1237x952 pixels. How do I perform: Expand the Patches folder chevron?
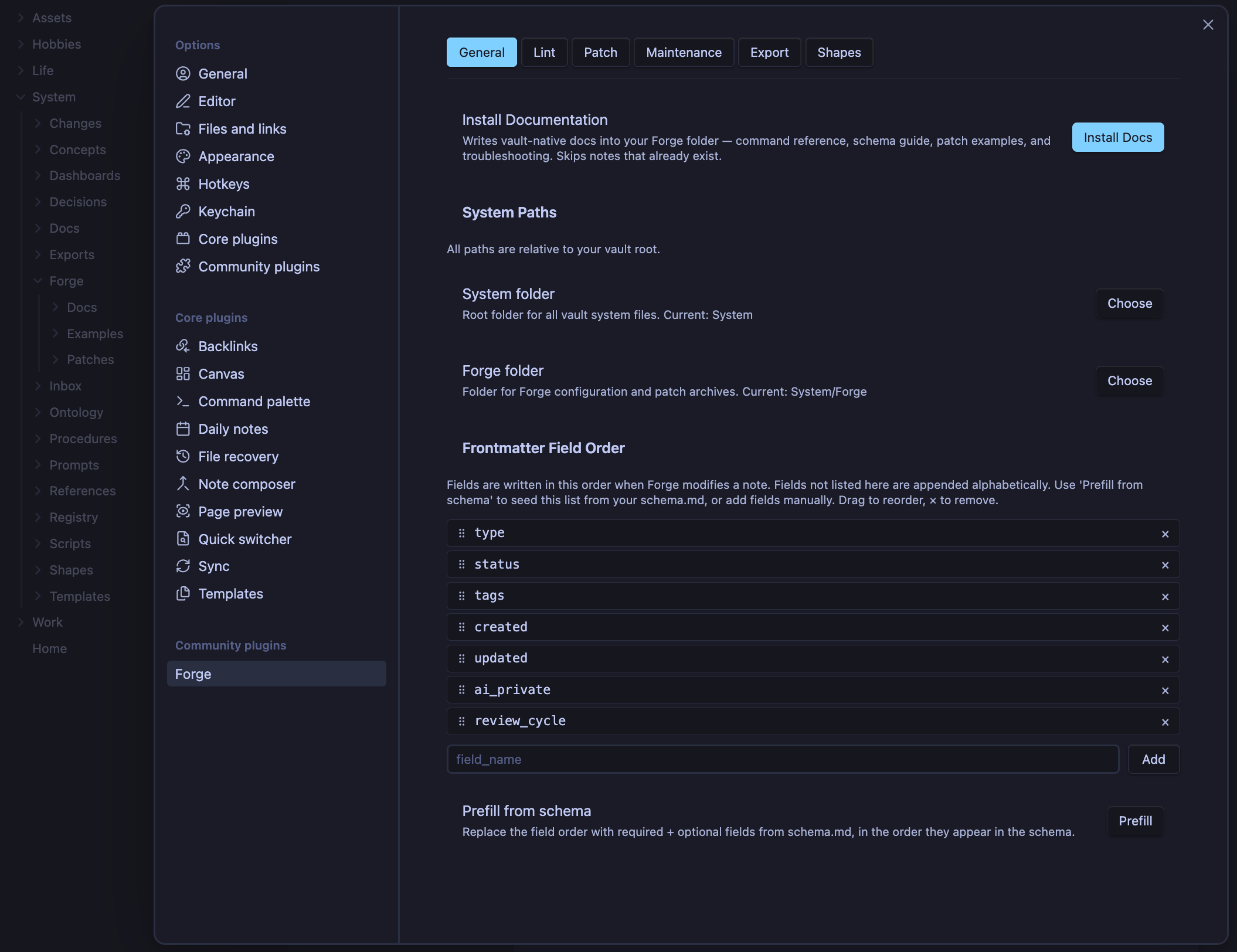(55, 360)
